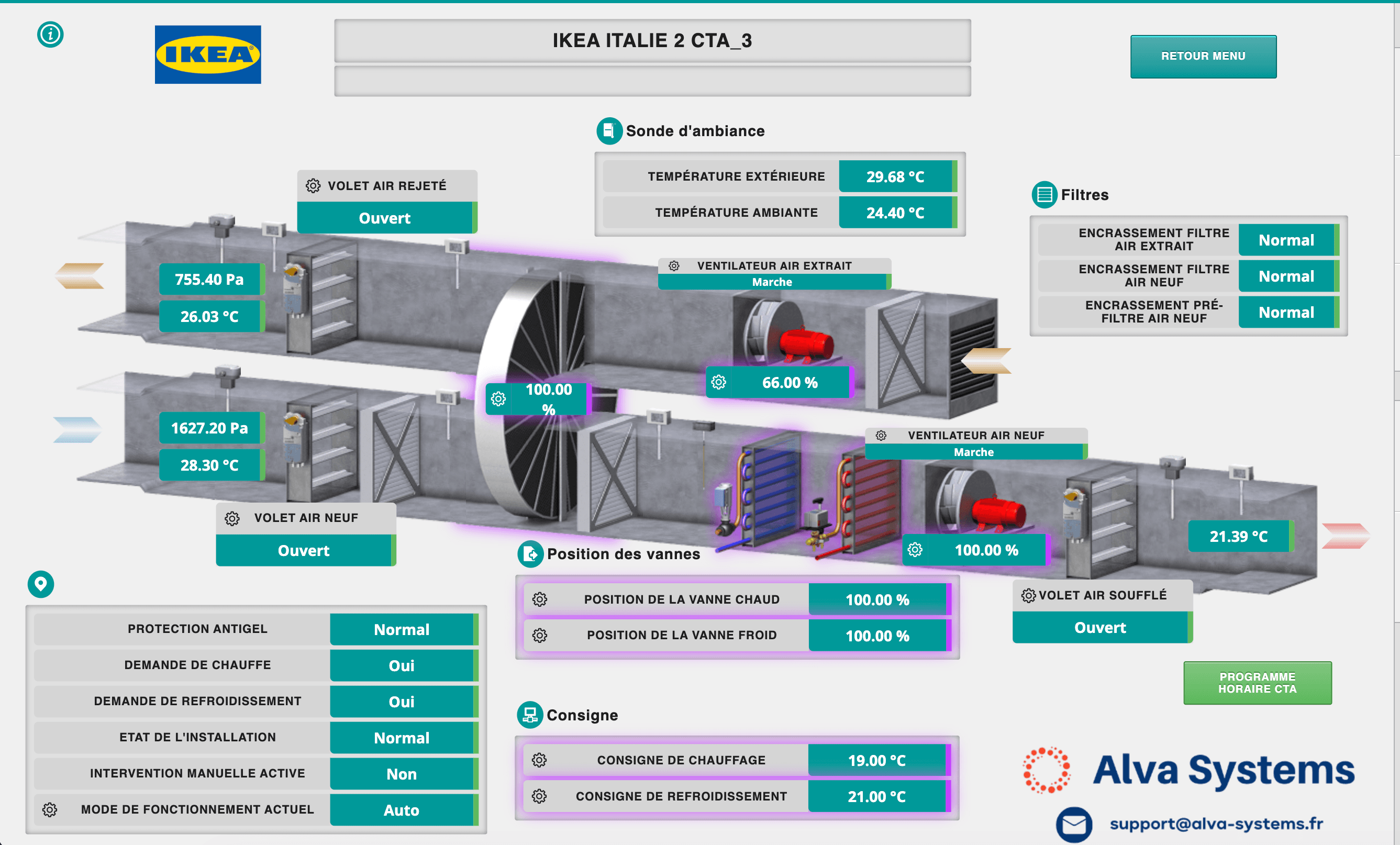The image size is (1400, 845).
Task: Open settings gear for Ventilateur Air Neuf
Action: pos(881,435)
